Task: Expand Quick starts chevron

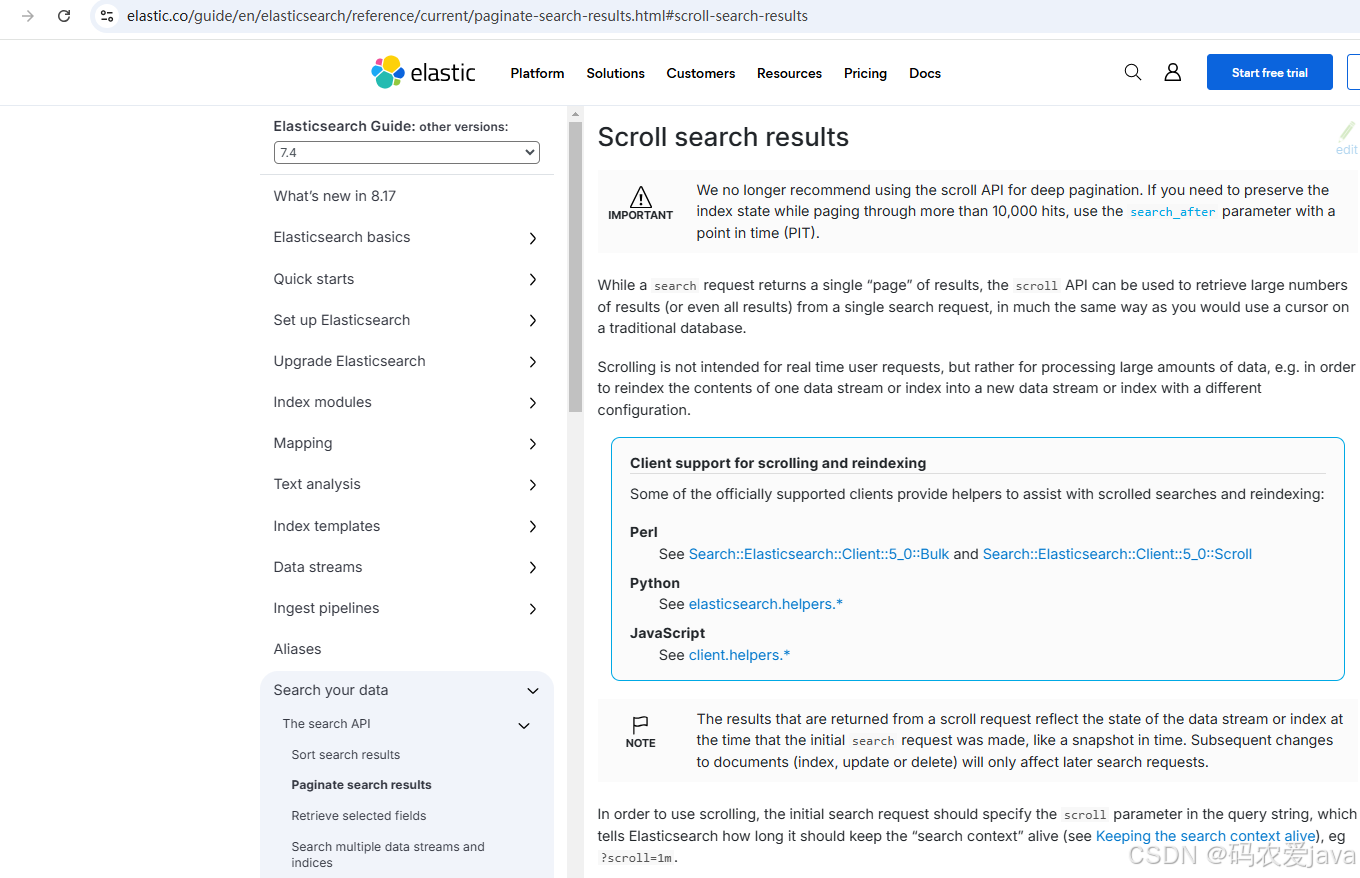Action: [533, 279]
